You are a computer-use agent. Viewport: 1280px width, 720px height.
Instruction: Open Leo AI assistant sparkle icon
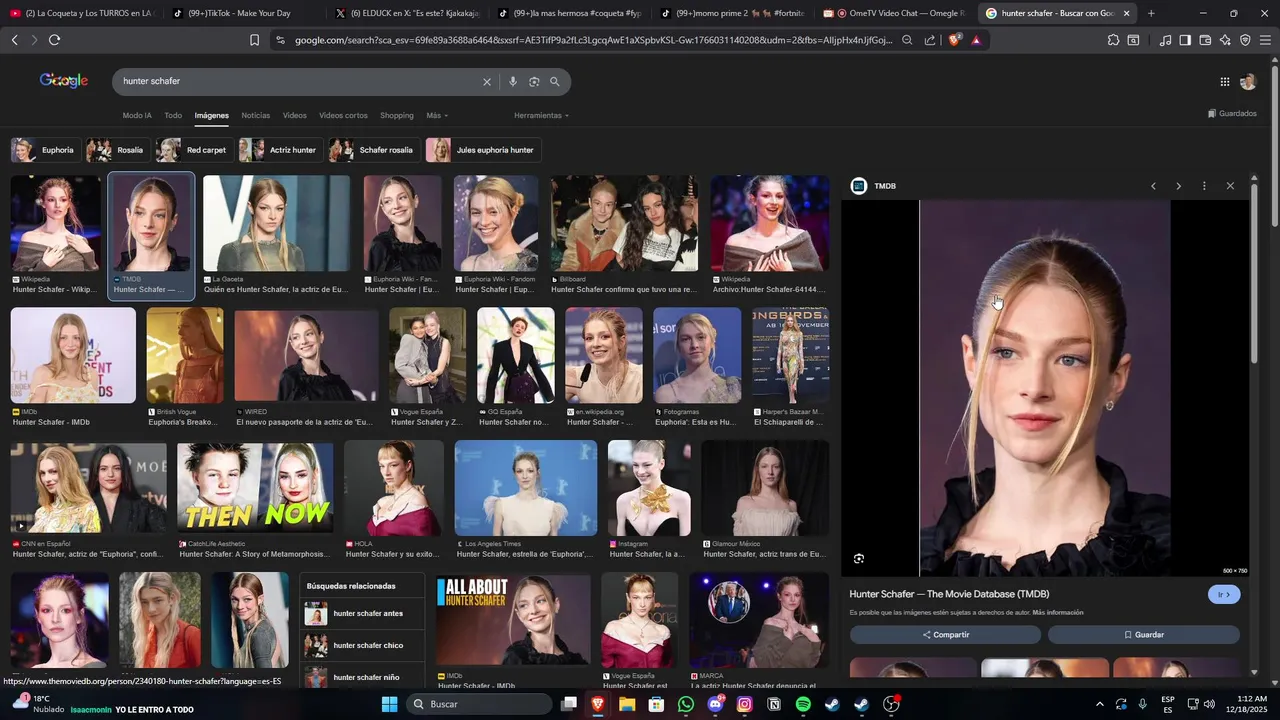pos(1225,40)
